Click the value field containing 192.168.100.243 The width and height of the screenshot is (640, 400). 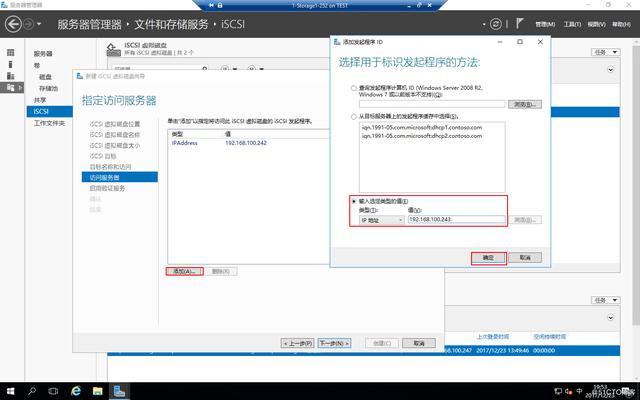pyautogui.click(x=456, y=220)
